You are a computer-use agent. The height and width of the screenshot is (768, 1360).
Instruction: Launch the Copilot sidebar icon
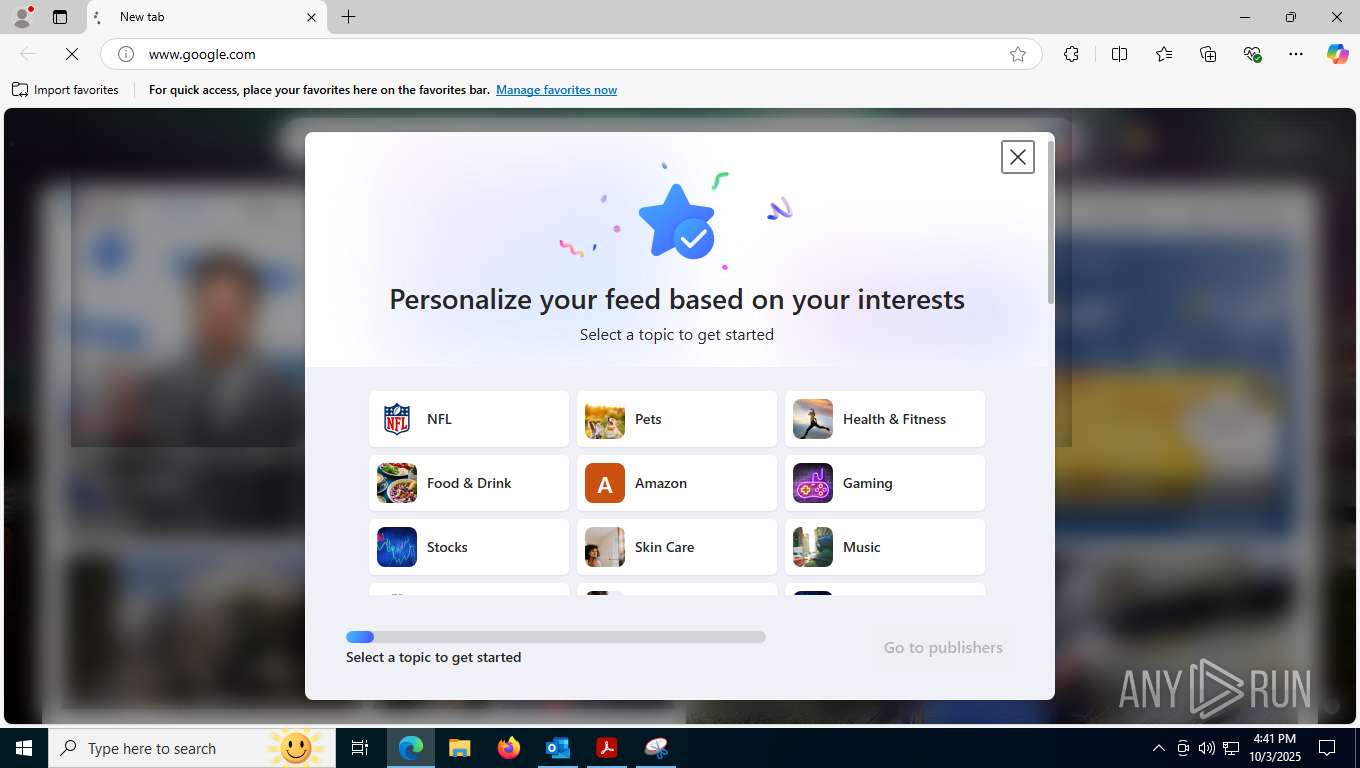[x=1338, y=54]
